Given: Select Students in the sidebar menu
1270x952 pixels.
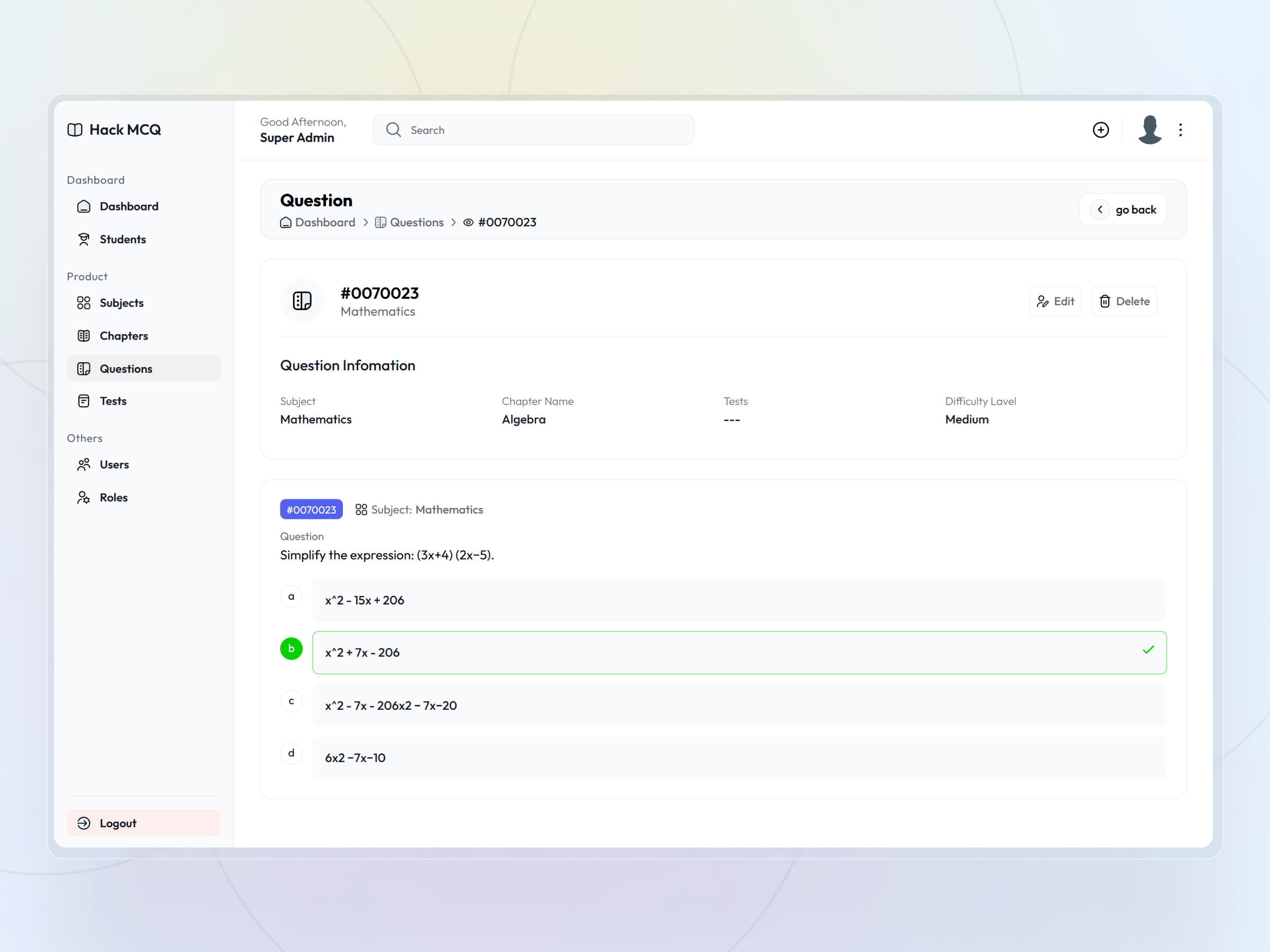Looking at the screenshot, I should click(122, 239).
